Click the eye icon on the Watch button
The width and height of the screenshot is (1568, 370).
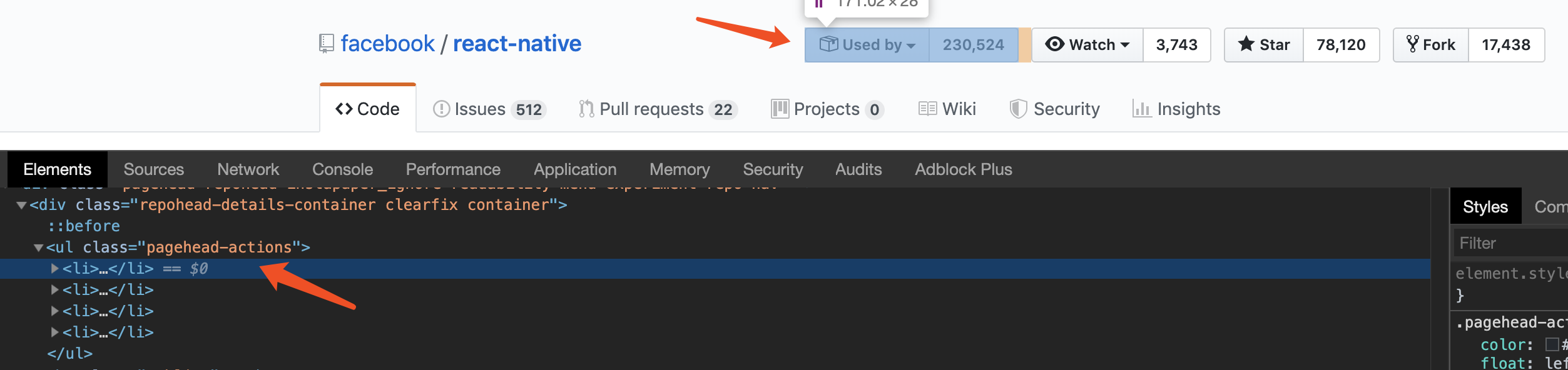pyautogui.click(x=1055, y=44)
